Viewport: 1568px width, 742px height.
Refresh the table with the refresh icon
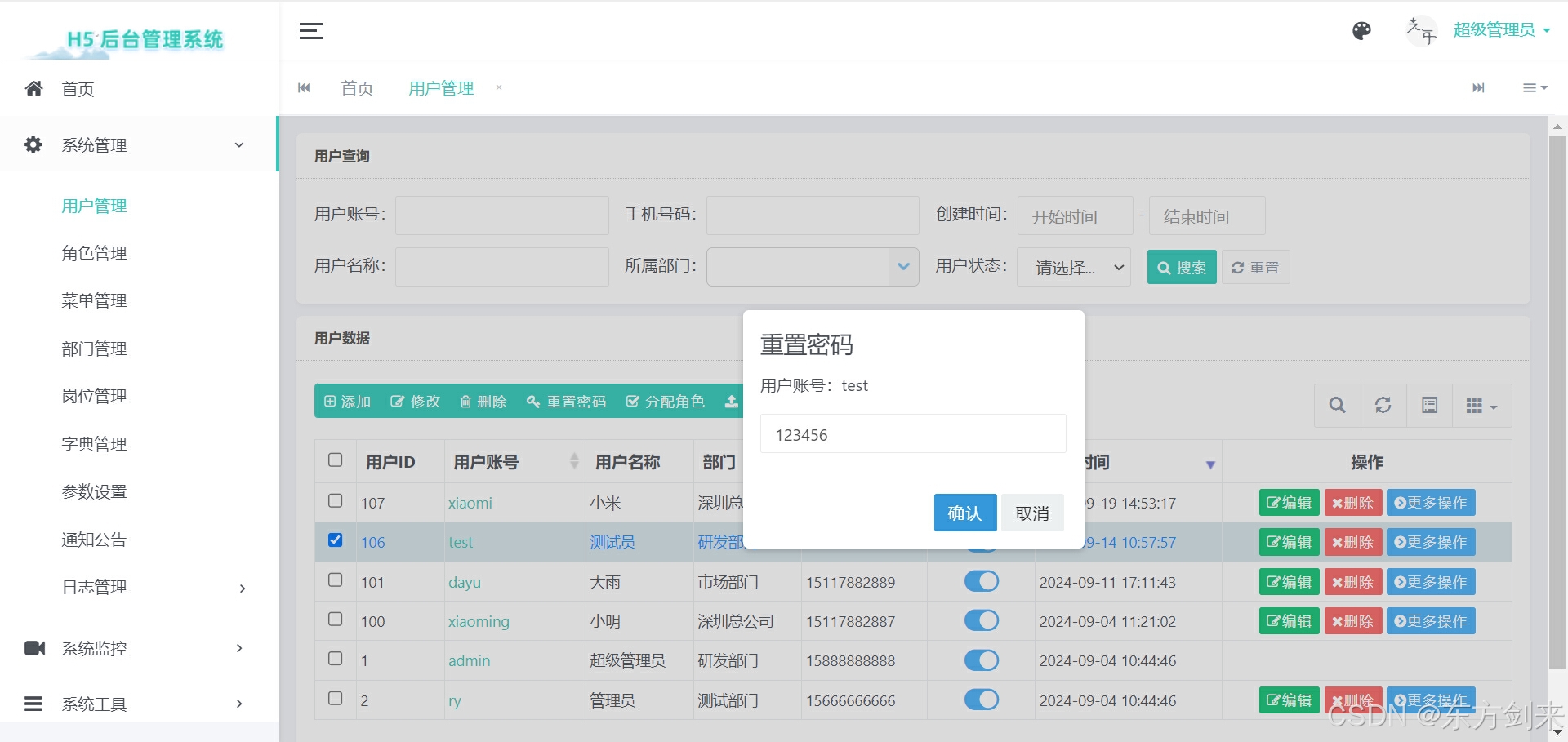point(1383,405)
